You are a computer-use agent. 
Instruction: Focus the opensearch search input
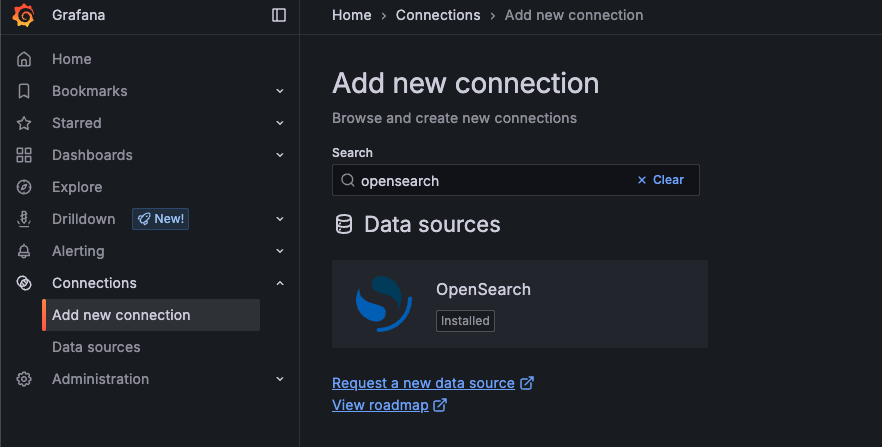(516, 180)
